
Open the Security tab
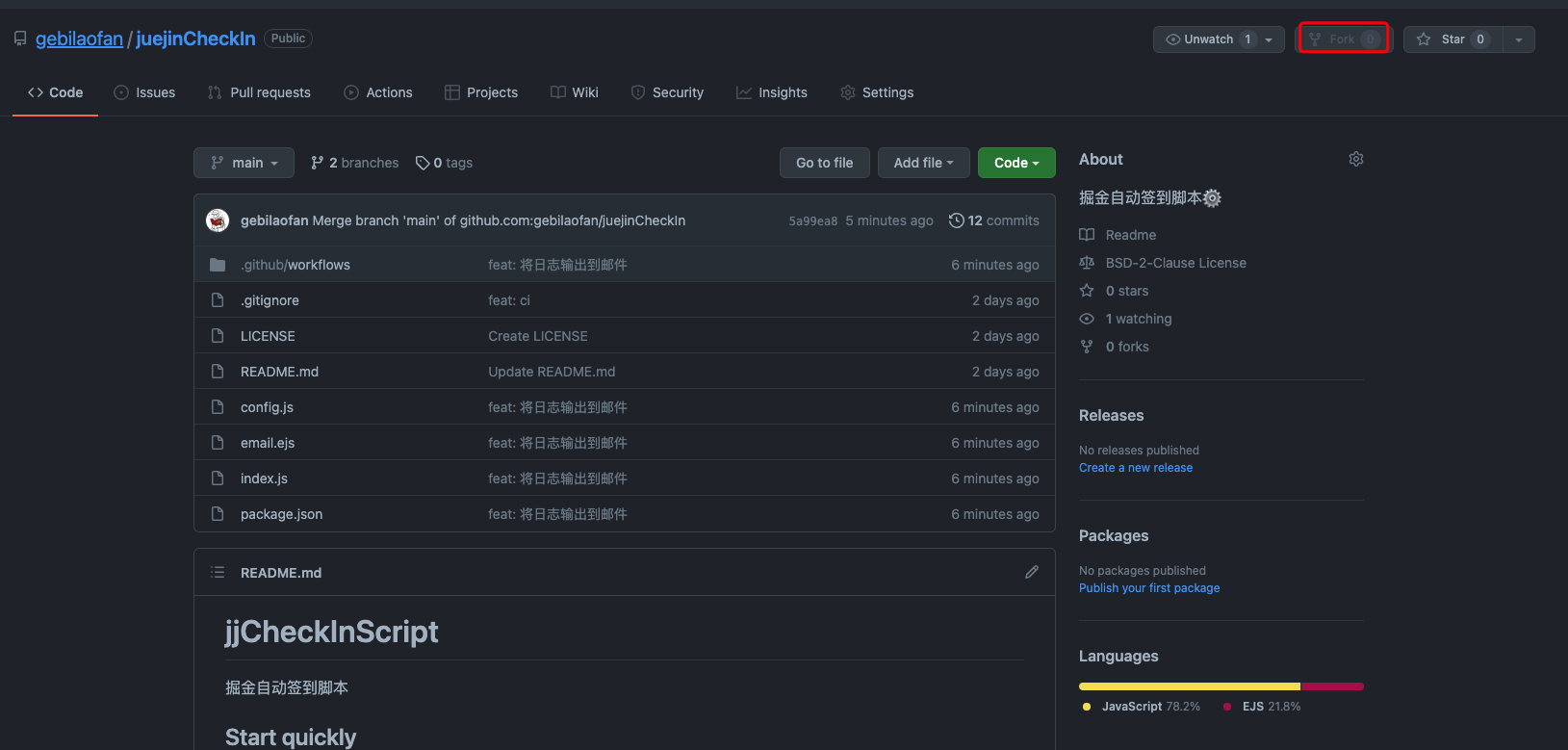pyautogui.click(x=667, y=92)
